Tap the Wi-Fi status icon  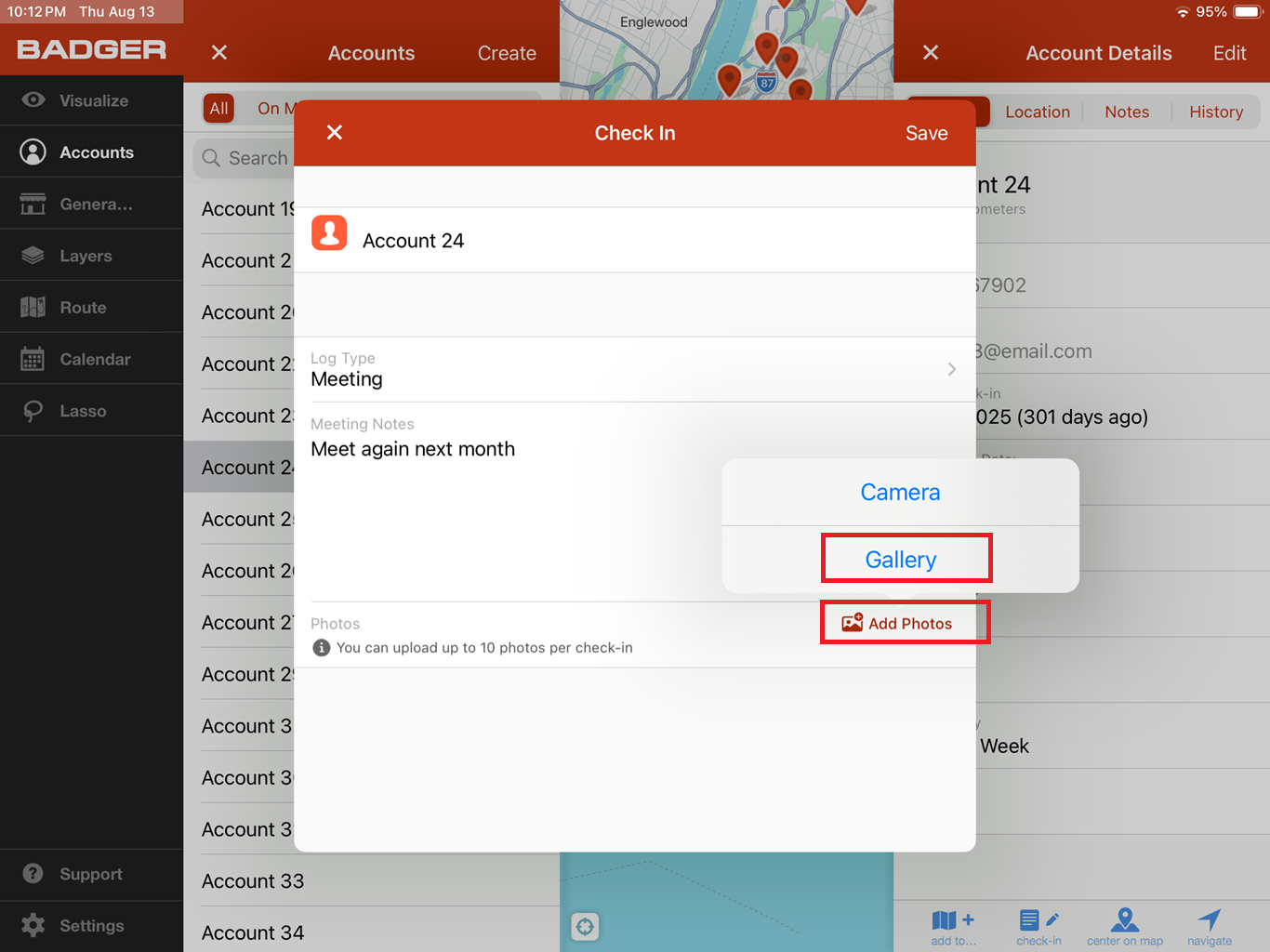(1183, 12)
